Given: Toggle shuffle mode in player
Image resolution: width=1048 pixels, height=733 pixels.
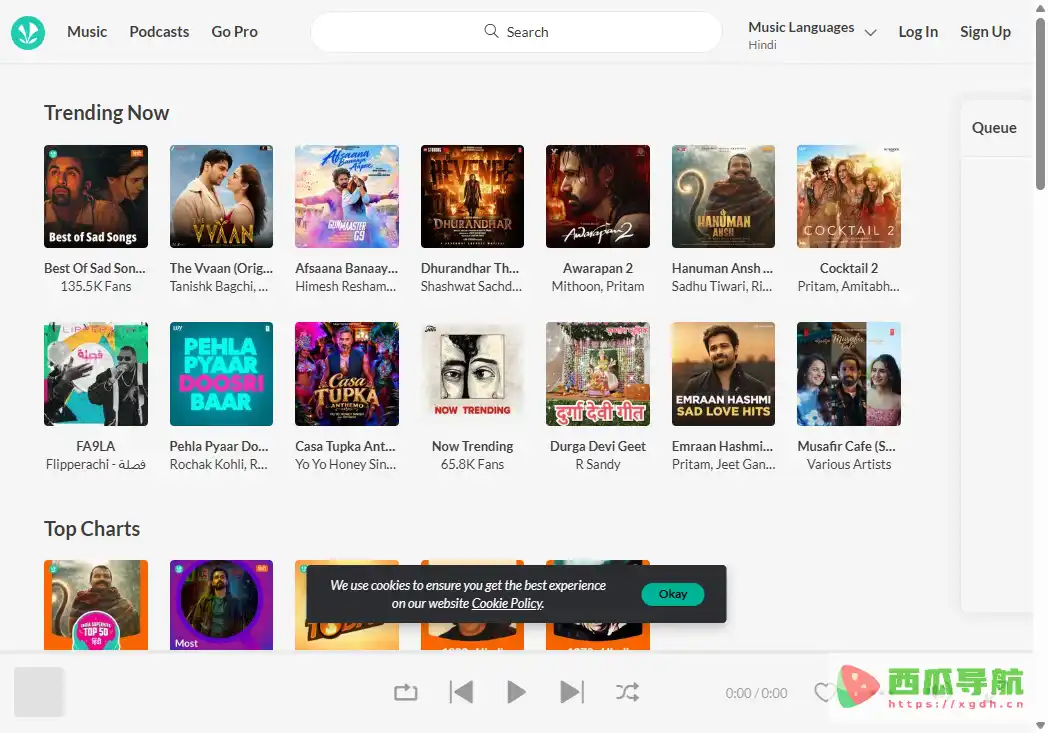Looking at the screenshot, I should 628,692.
